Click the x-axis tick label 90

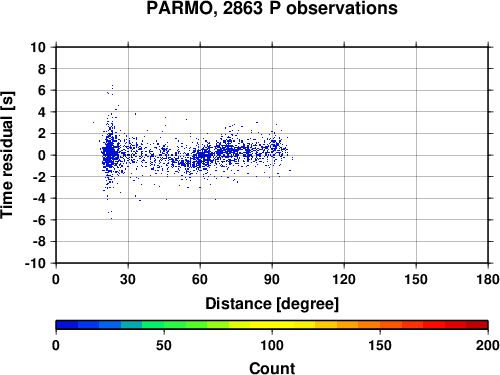coord(272,279)
